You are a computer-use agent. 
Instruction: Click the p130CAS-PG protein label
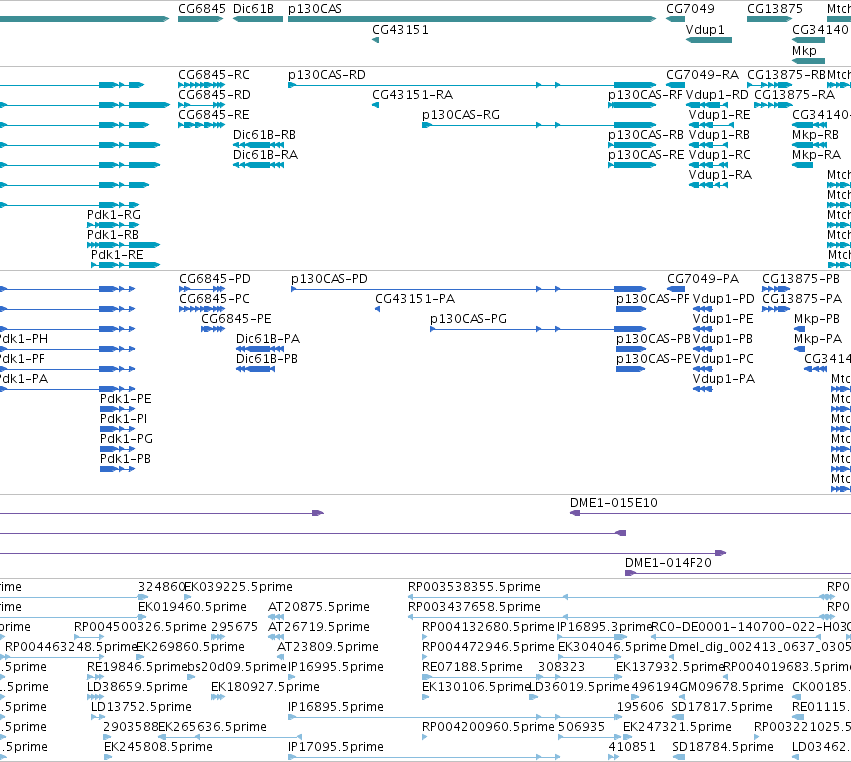[468, 319]
